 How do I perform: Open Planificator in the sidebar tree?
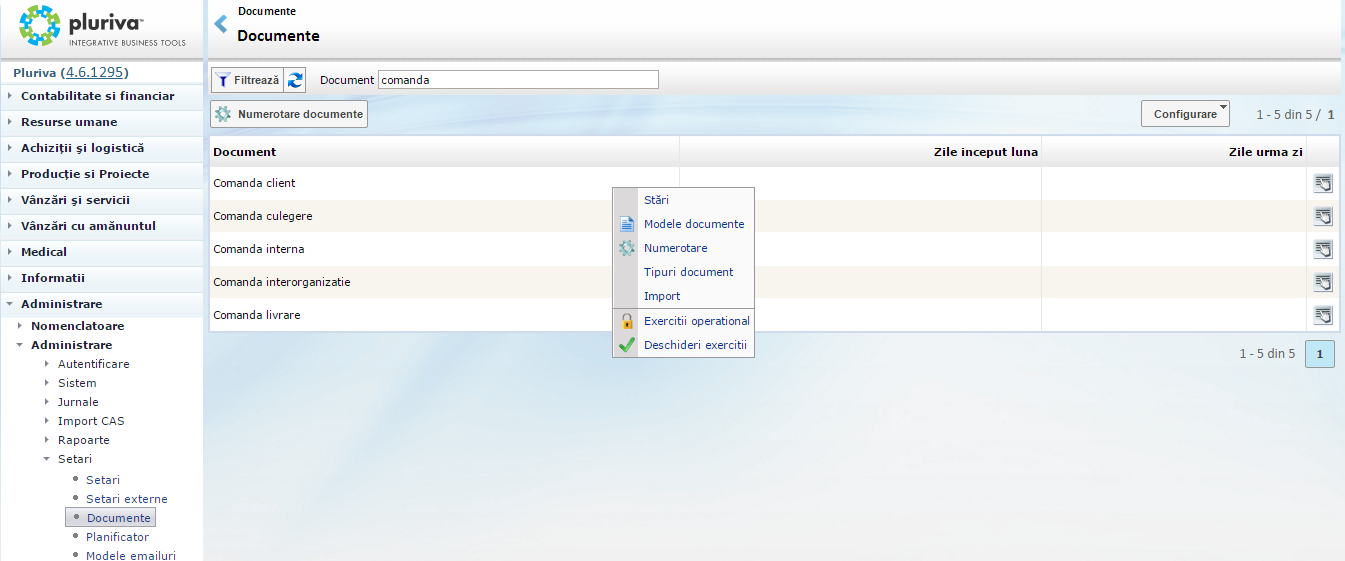point(117,537)
